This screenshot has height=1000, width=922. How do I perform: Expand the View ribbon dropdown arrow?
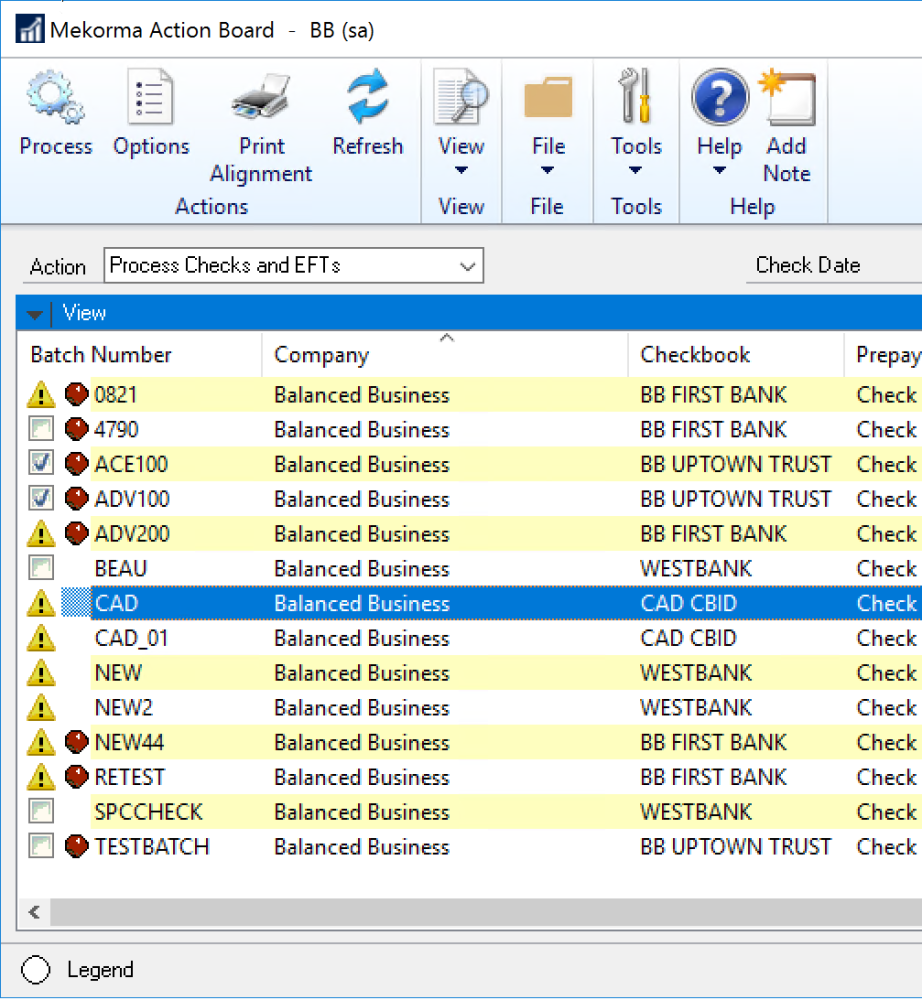click(461, 170)
